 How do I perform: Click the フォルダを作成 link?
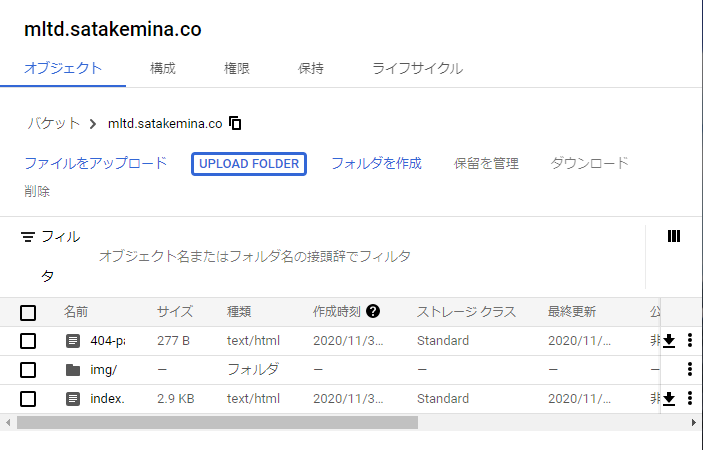click(376, 163)
